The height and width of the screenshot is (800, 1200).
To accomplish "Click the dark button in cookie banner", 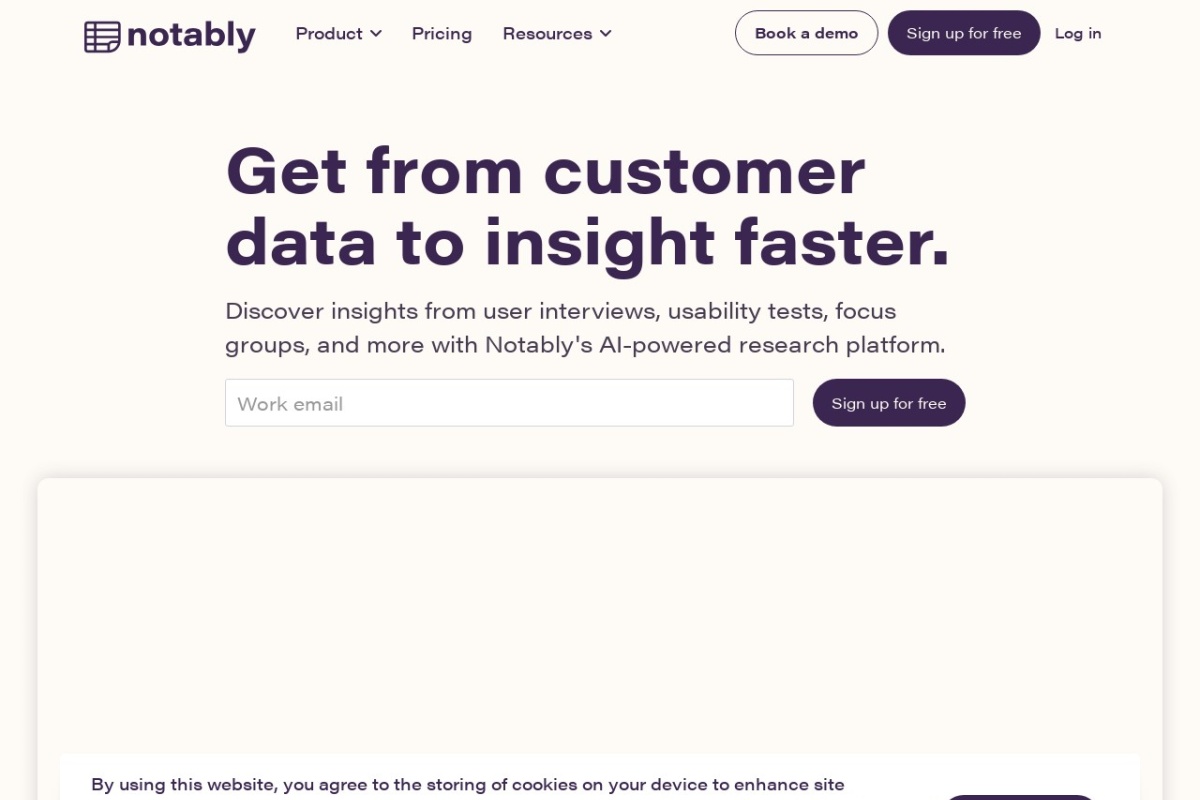I will [1018, 797].
